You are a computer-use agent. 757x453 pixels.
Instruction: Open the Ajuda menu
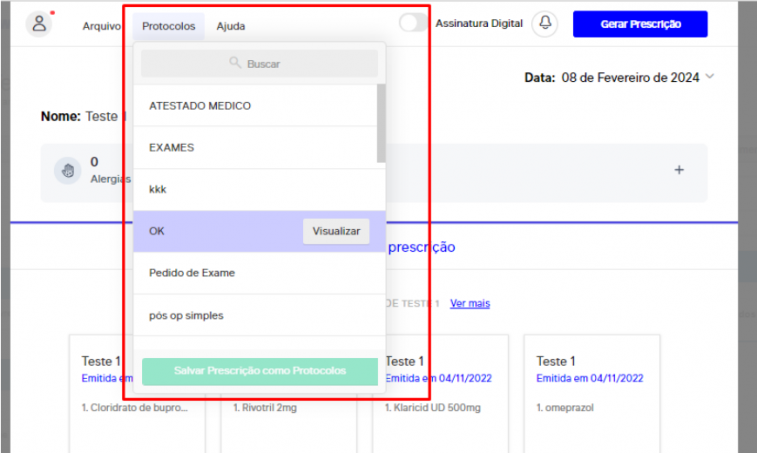230,26
